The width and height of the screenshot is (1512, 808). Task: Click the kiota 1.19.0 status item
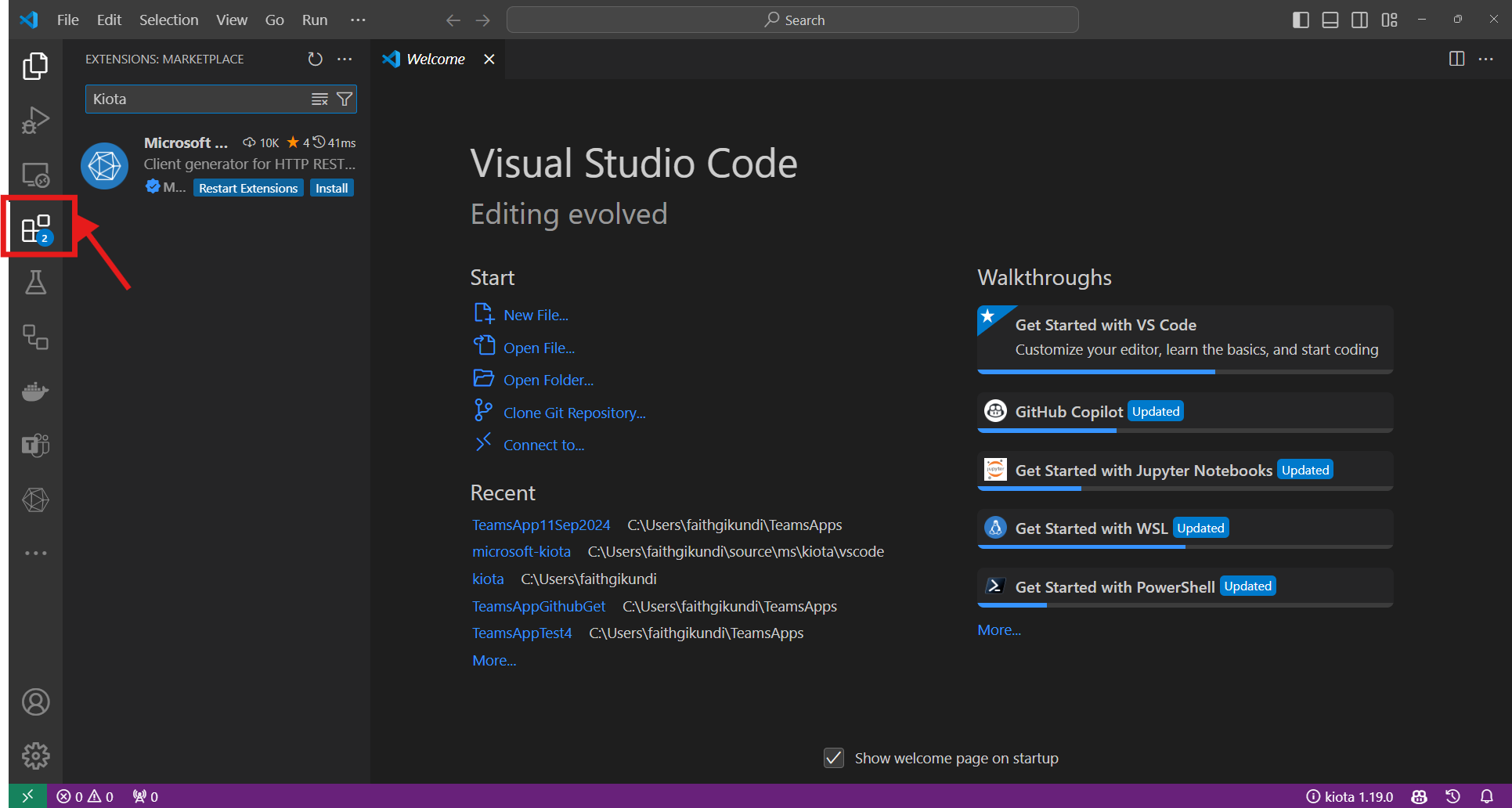[1350, 796]
